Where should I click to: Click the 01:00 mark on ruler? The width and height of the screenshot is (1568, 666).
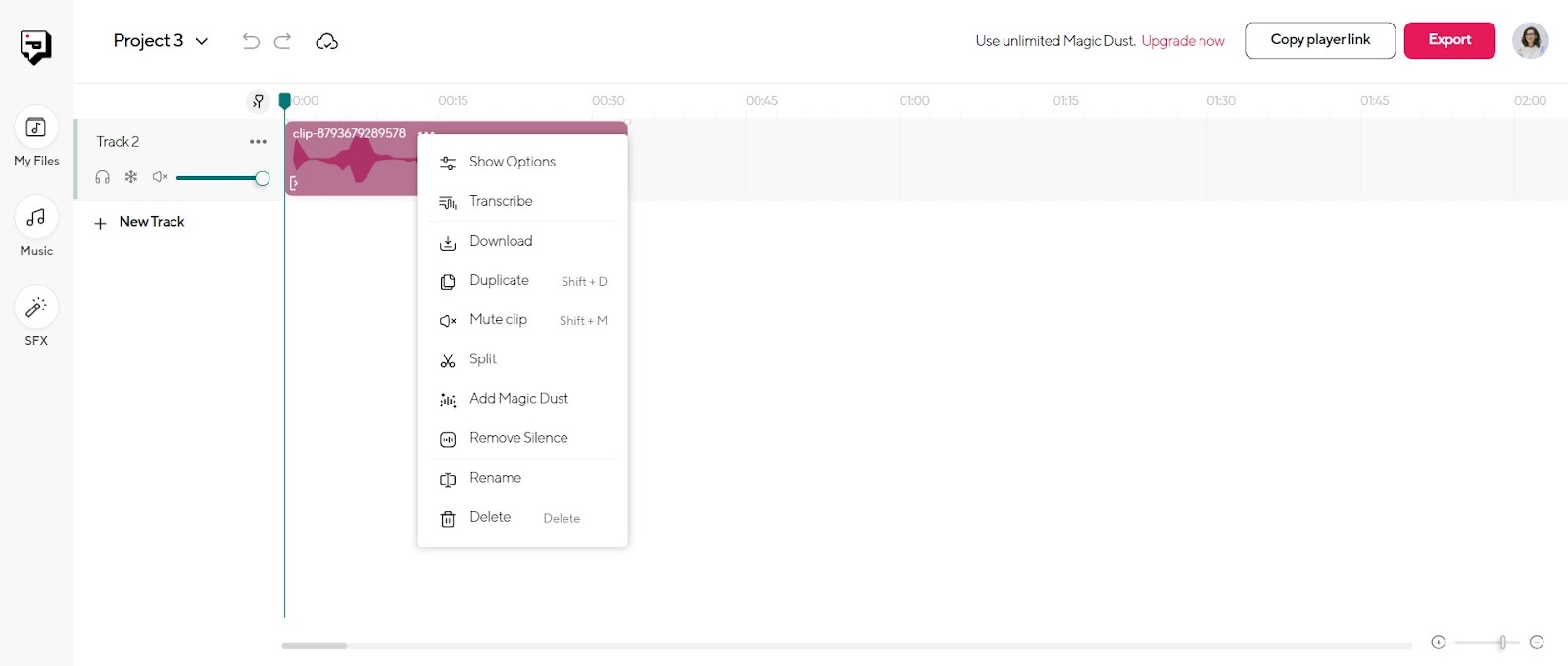coord(914,101)
